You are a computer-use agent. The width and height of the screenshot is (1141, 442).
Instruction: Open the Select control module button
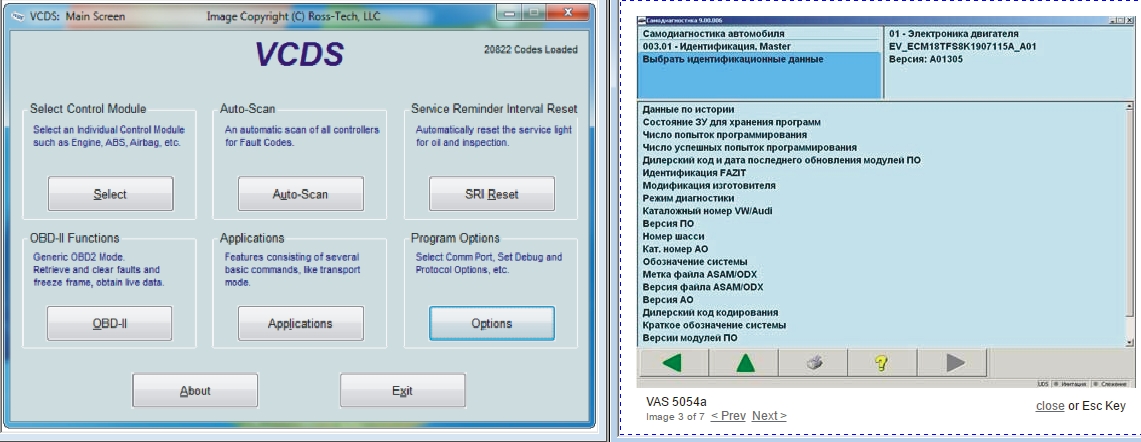click(x=110, y=194)
